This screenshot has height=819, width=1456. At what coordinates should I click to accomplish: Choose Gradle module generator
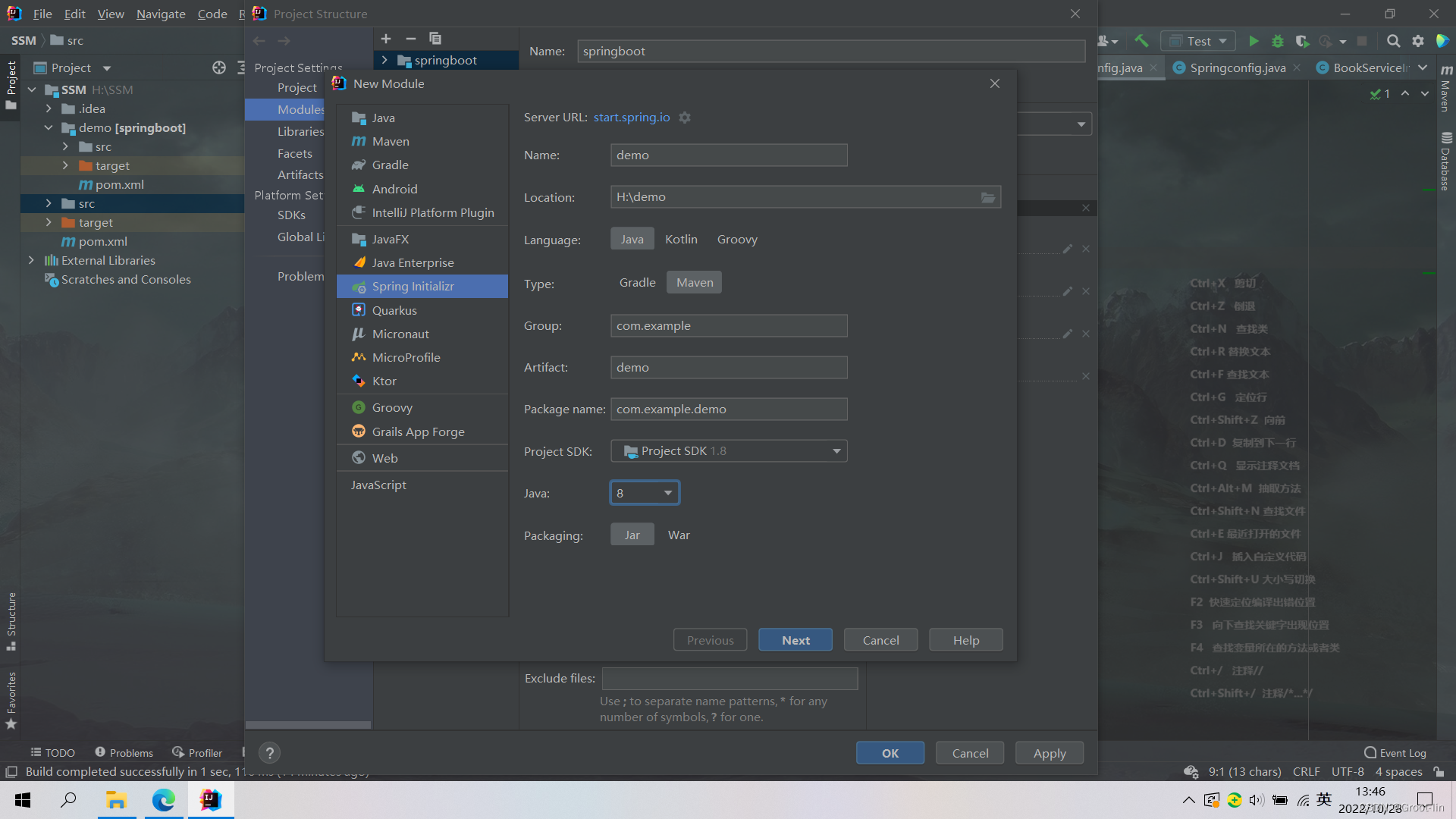point(422,165)
